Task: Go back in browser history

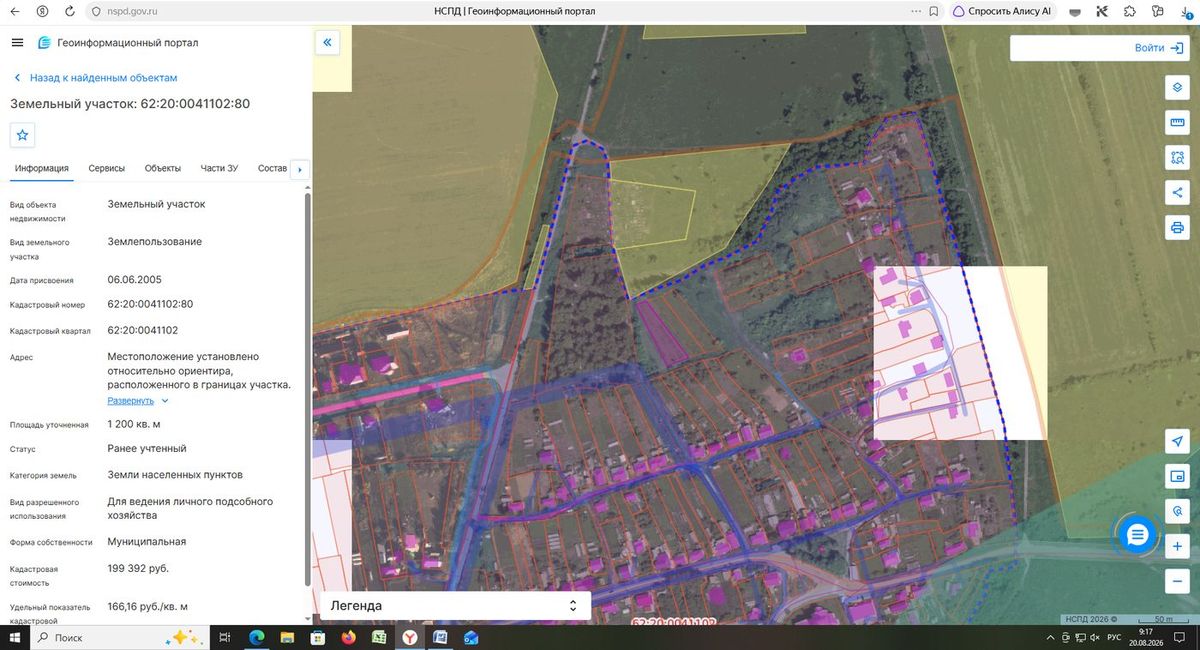Action: [17, 11]
